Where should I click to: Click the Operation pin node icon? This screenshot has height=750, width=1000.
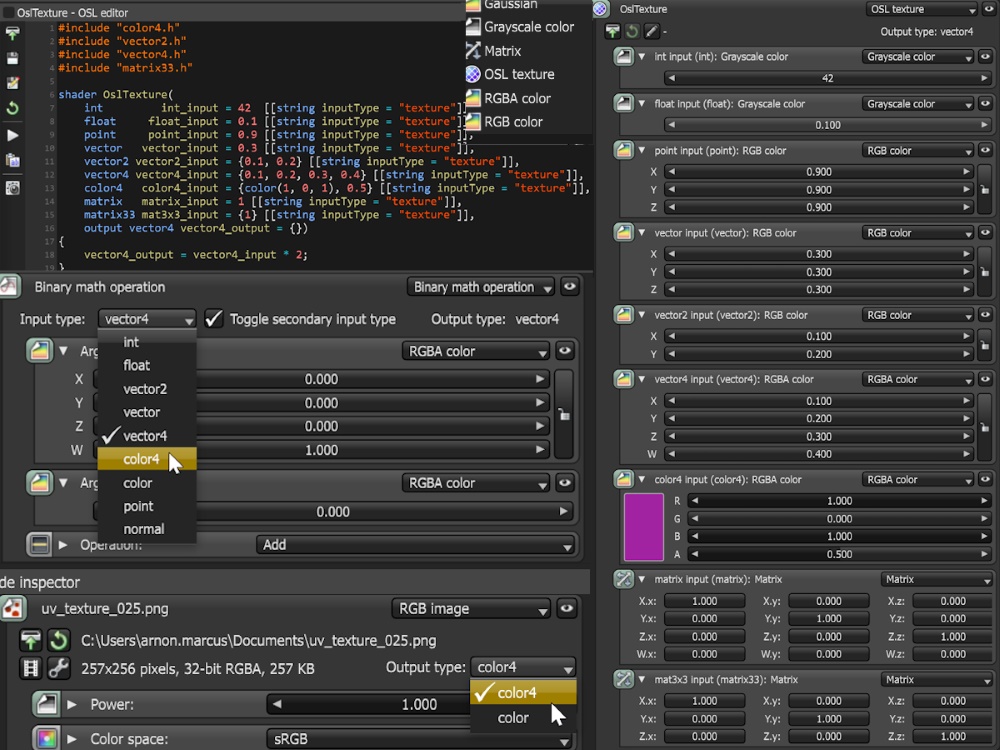[x=39, y=544]
